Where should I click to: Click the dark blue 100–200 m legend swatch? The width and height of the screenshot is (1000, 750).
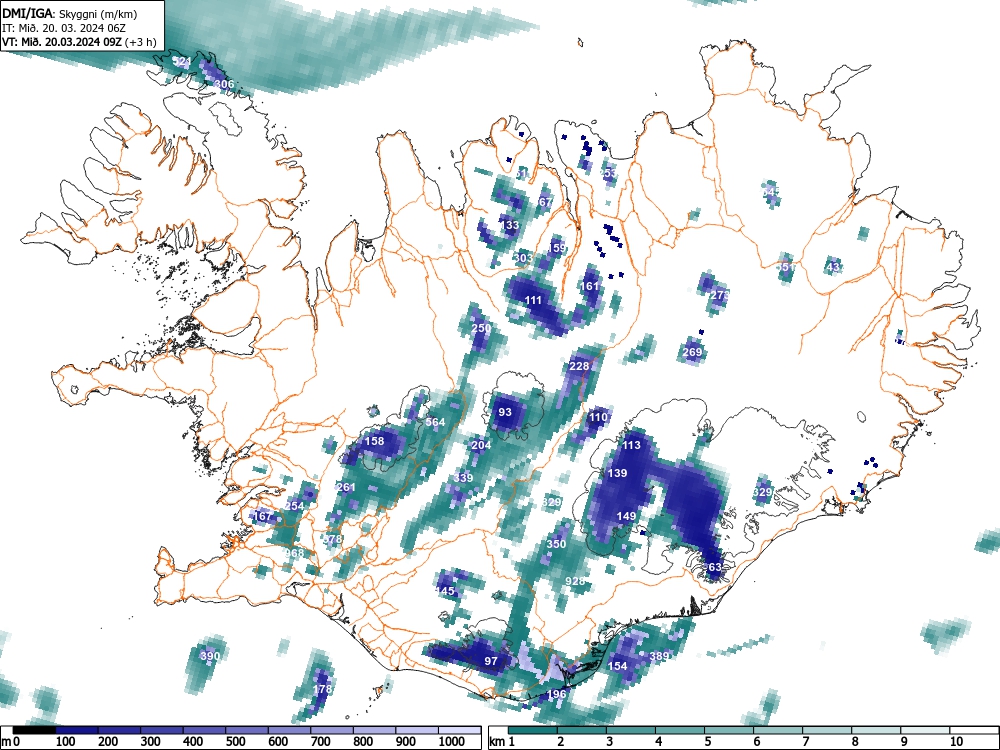pos(77,730)
